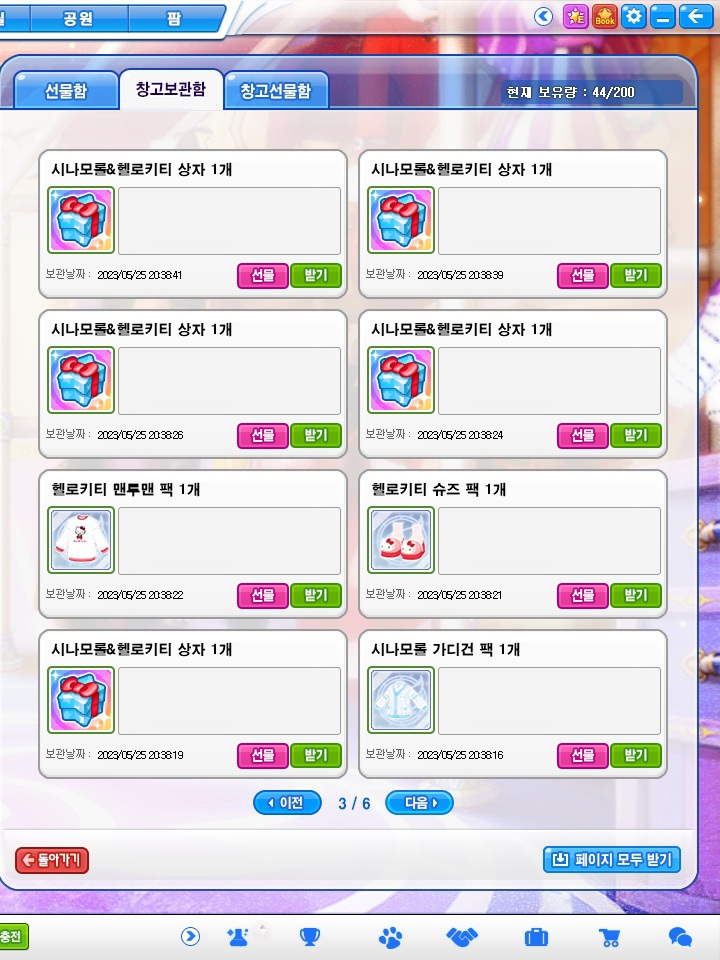Open the briefcase inventory icon
The width and height of the screenshot is (720, 960).
click(536, 937)
